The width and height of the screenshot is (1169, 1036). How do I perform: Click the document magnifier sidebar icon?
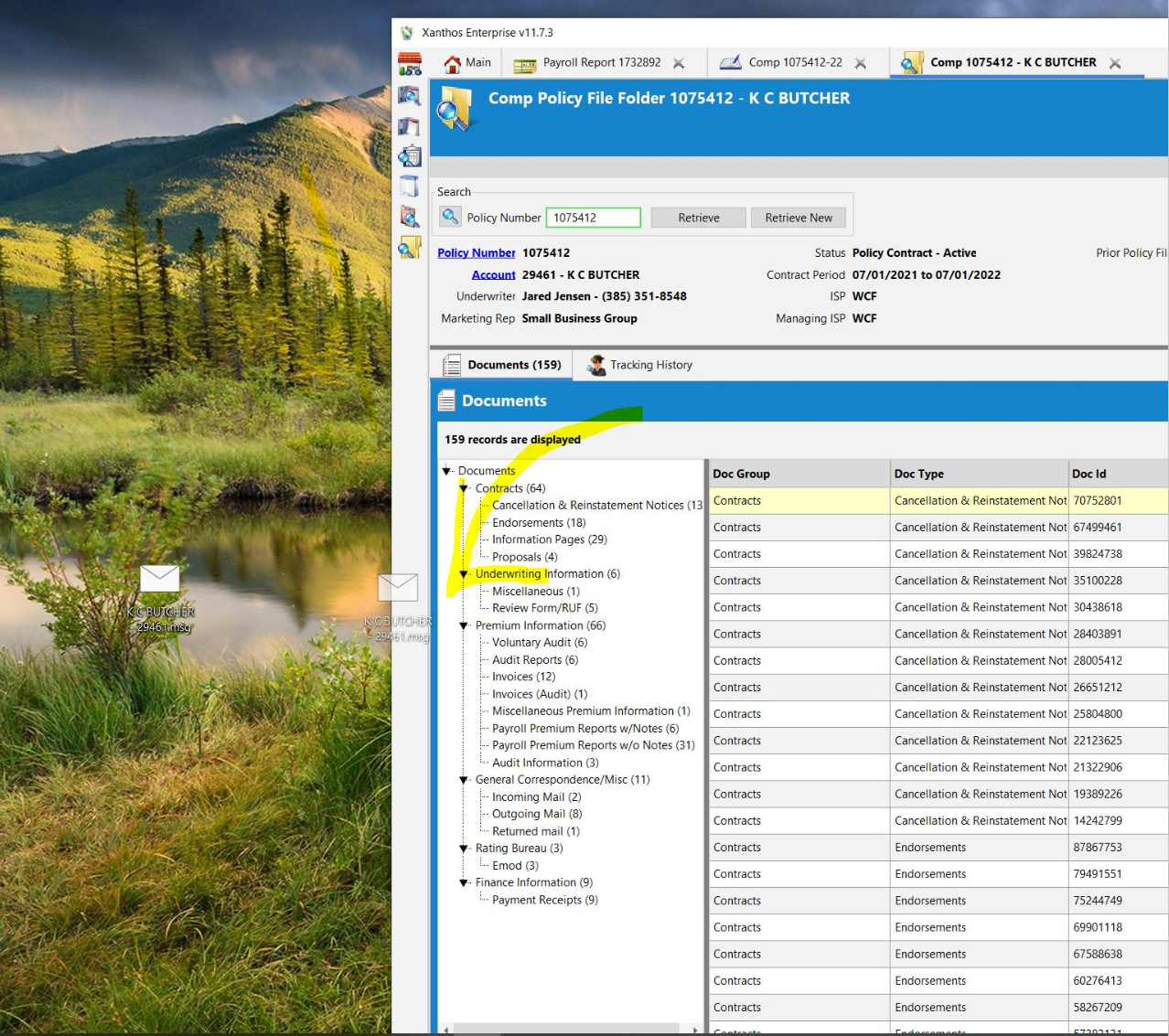click(x=409, y=95)
